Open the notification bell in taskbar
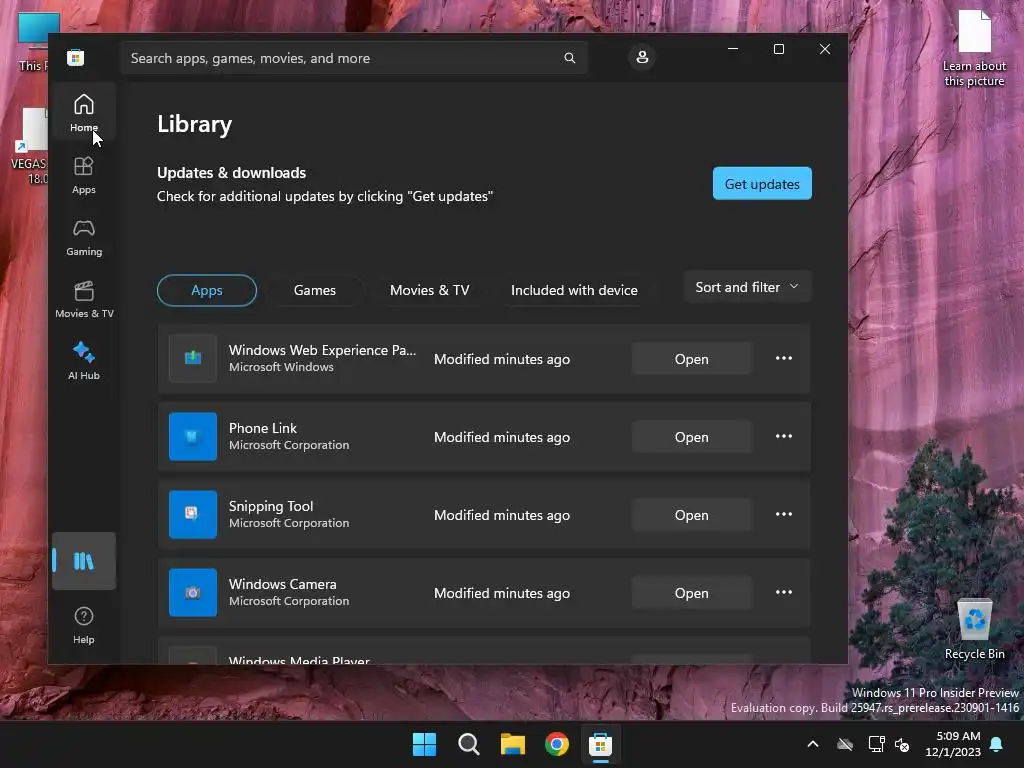 [997, 744]
